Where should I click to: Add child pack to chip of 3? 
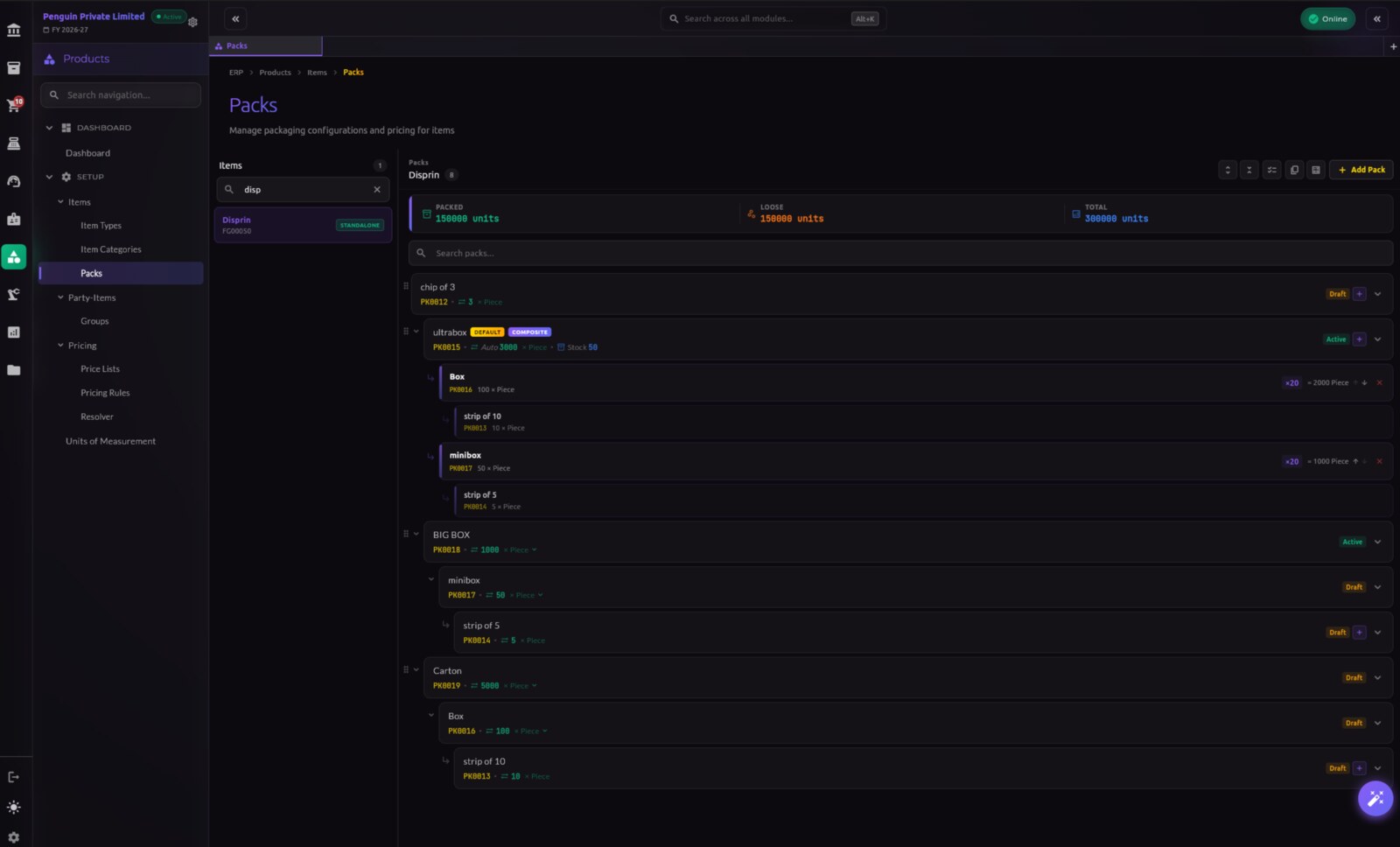pos(1360,294)
